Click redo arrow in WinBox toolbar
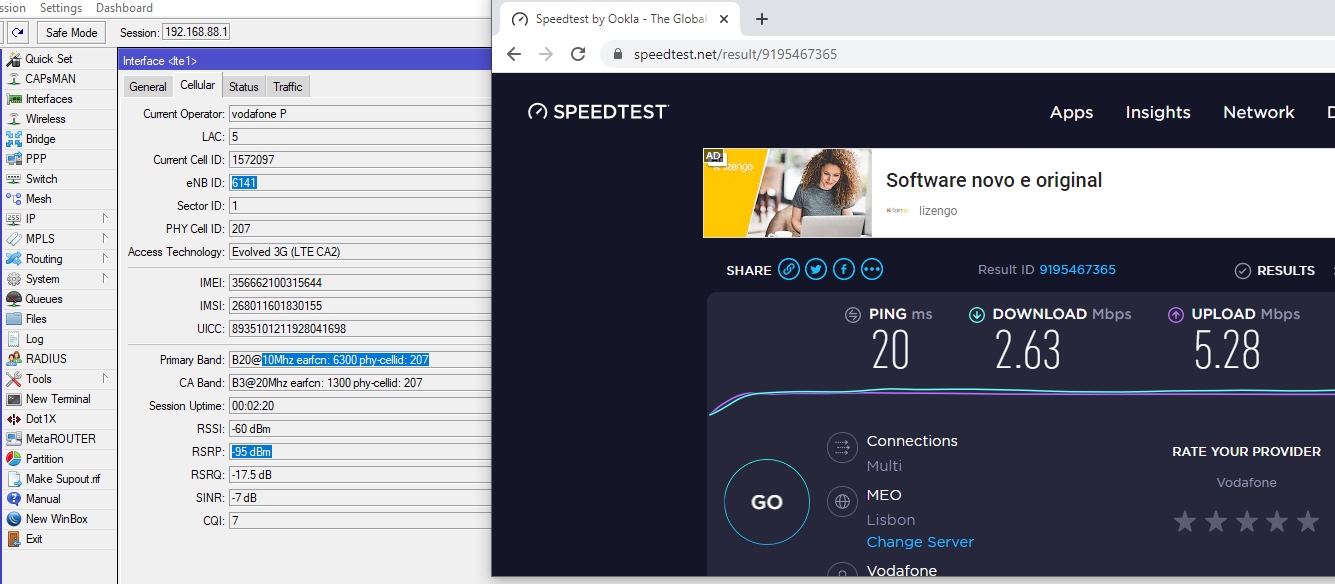The height and width of the screenshot is (584, 1335). pyautogui.click(x=17, y=33)
